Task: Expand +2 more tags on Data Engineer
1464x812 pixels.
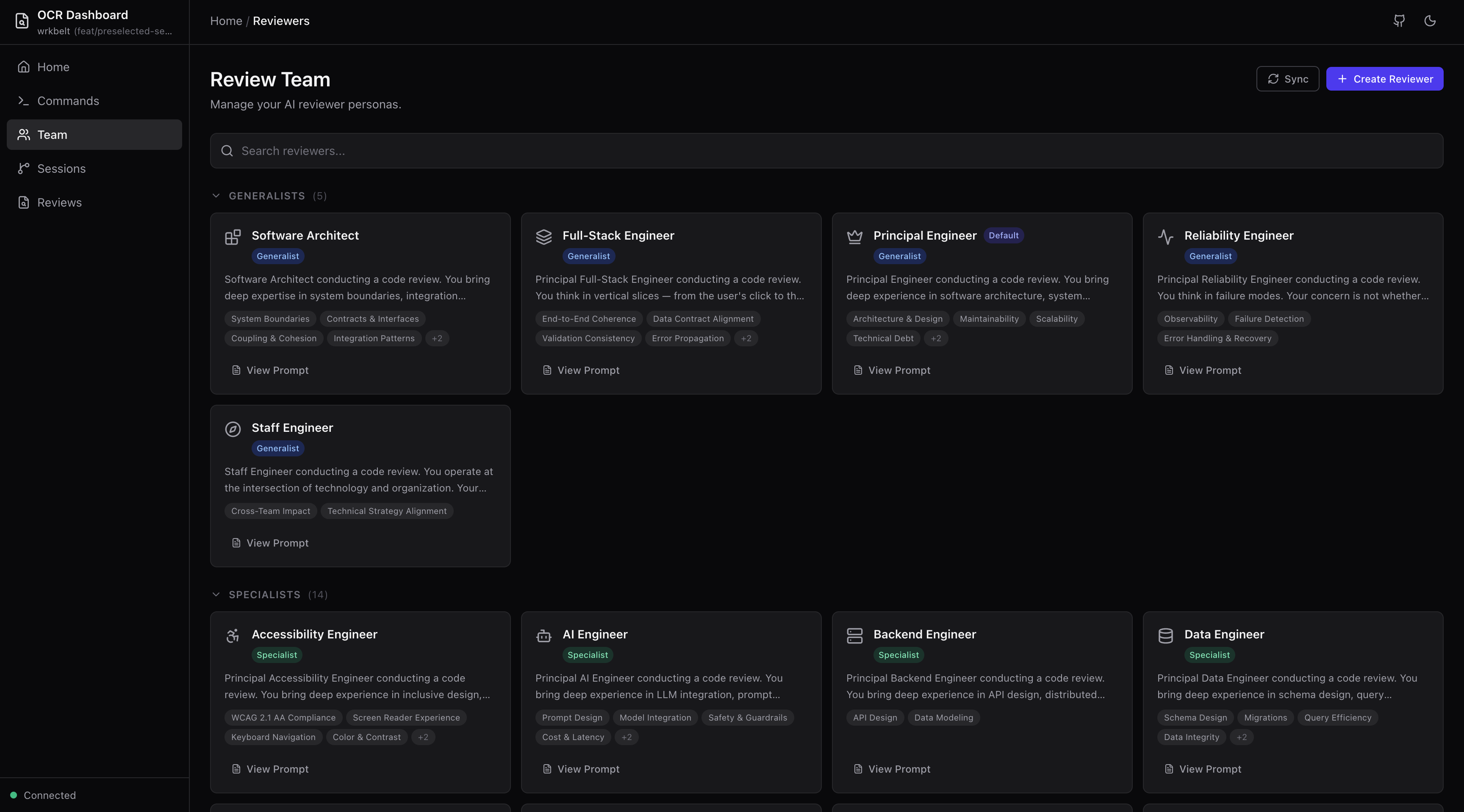Action: coord(1241,737)
